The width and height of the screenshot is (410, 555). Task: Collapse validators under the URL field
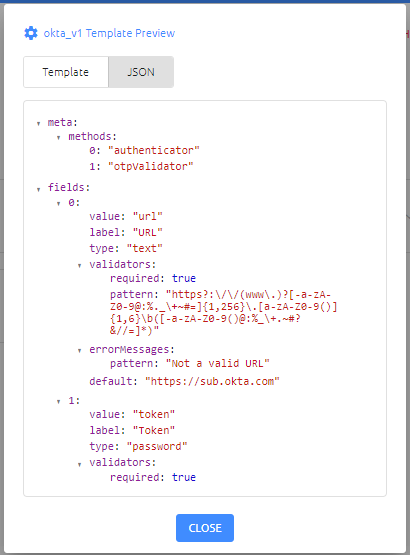tap(80, 265)
